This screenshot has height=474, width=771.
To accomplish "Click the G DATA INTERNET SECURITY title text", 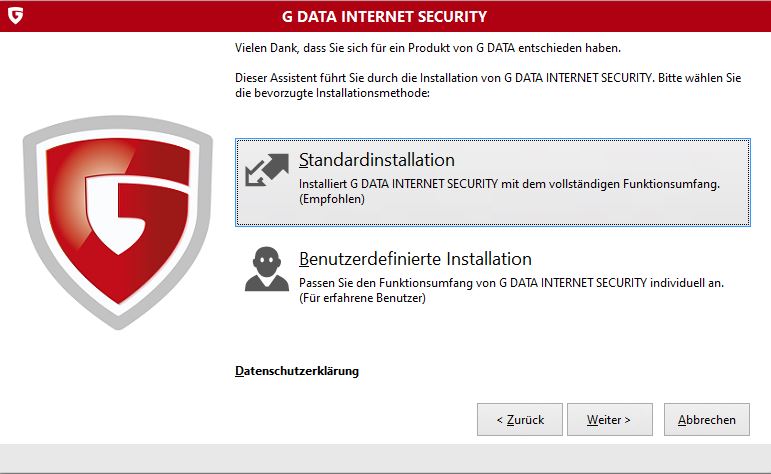I will (x=385, y=16).
